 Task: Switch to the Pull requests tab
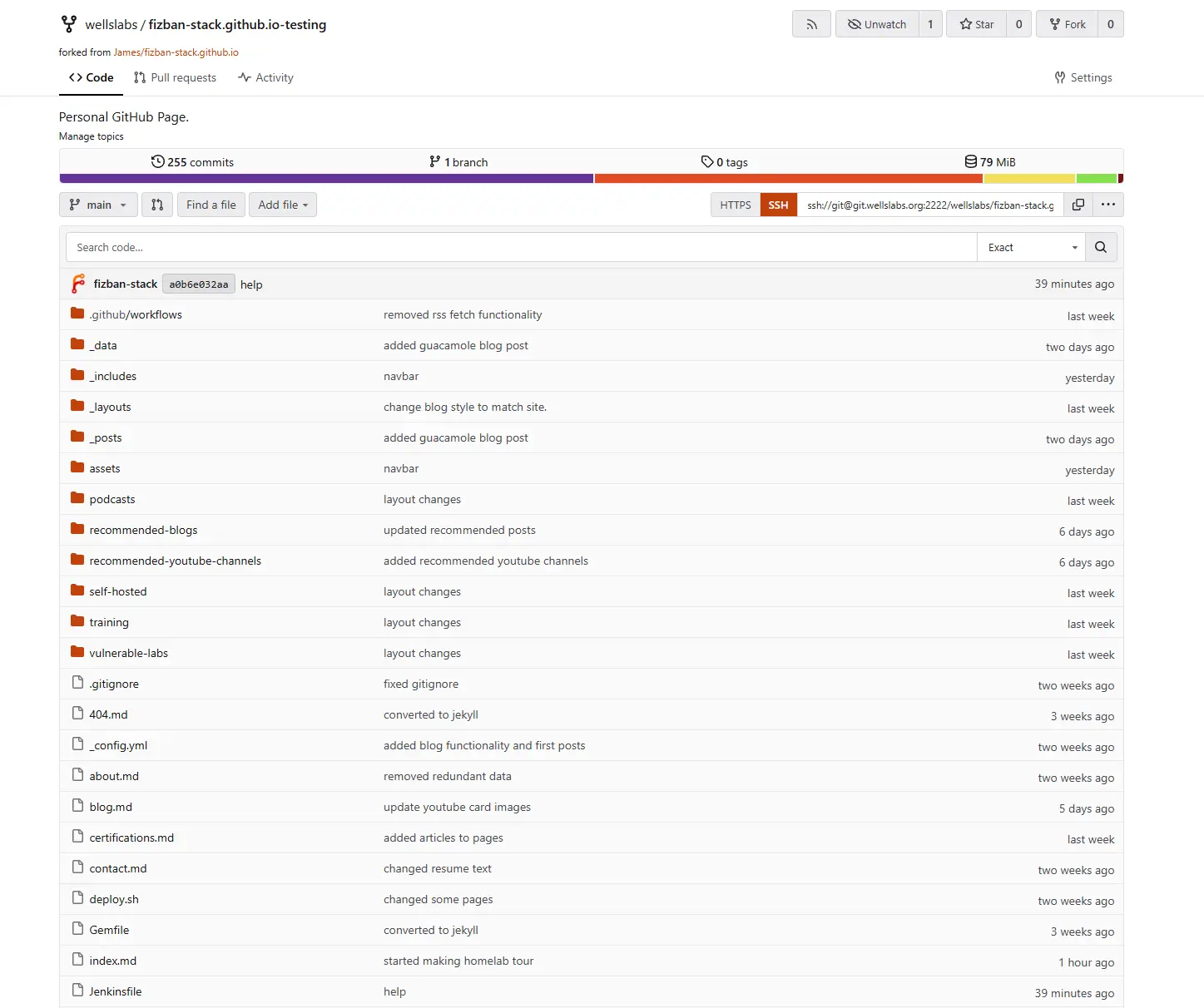175,77
